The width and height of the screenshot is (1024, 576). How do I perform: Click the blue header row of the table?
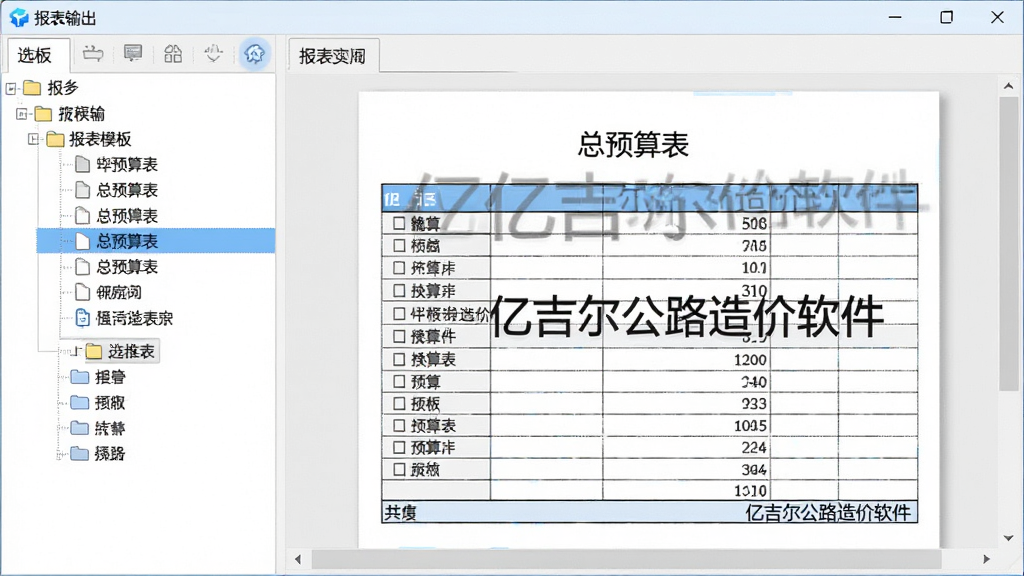tap(649, 198)
